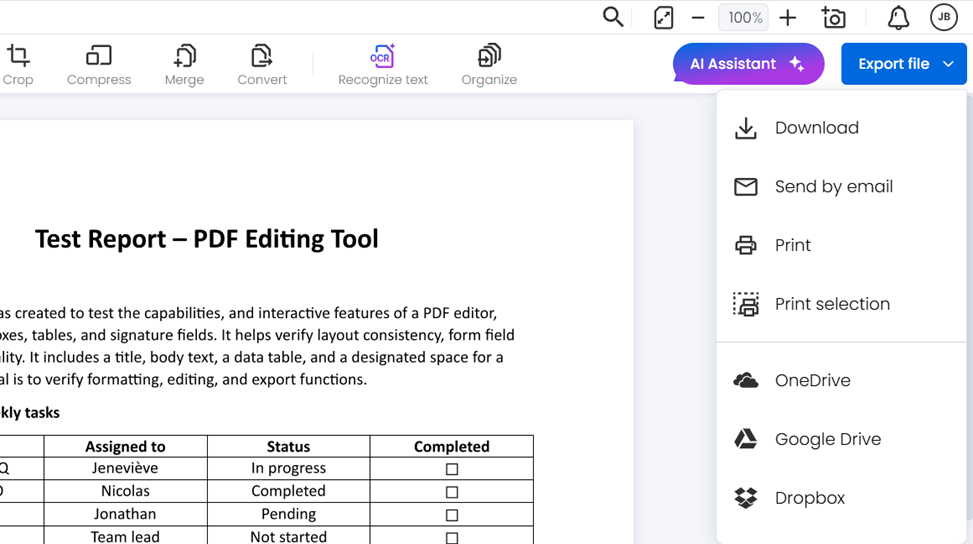The width and height of the screenshot is (973, 544).
Task: Click the Export file button label
Action: click(894, 64)
